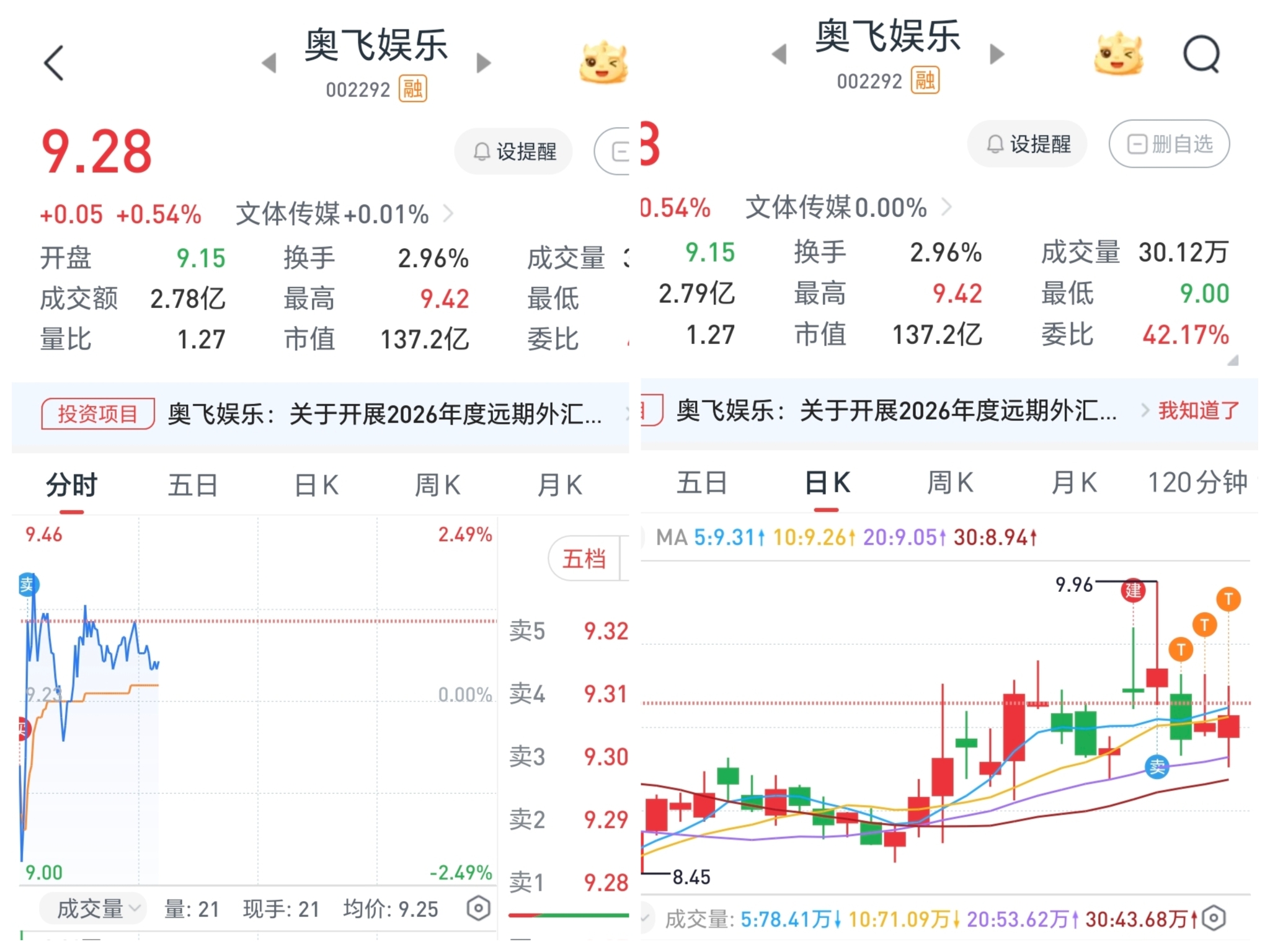Screen dimensions: 1270x952
Task: Switch to 周K tab on left panel
Action: [437, 485]
